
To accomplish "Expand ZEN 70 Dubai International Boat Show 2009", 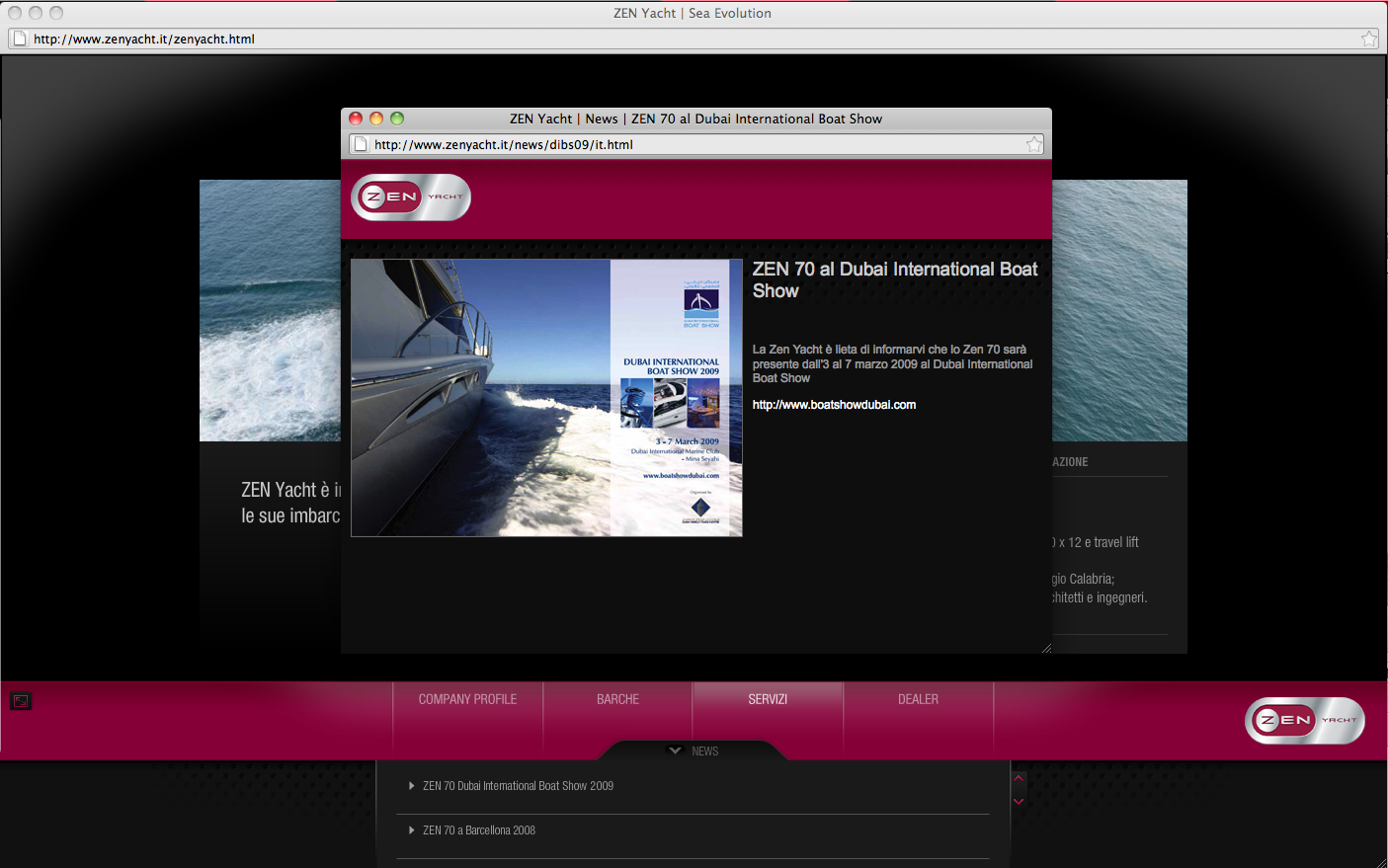I will click(412, 786).
